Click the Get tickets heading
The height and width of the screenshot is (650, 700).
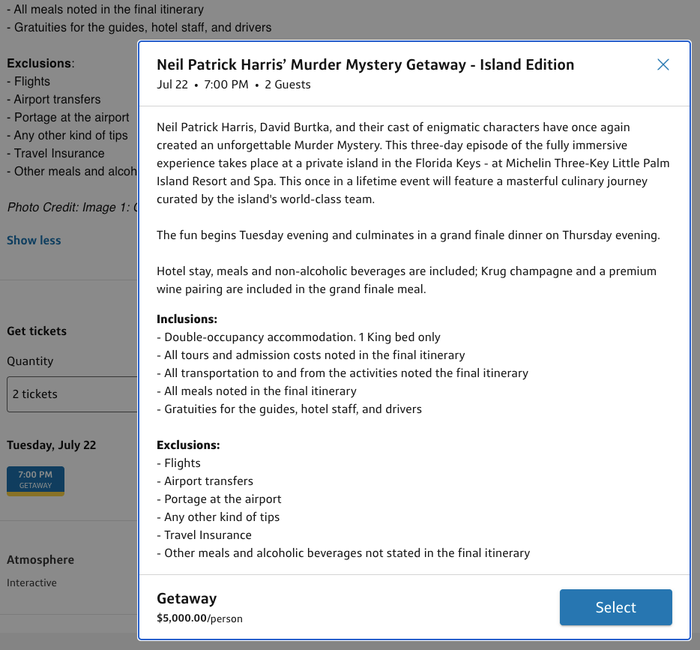[37, 331]
